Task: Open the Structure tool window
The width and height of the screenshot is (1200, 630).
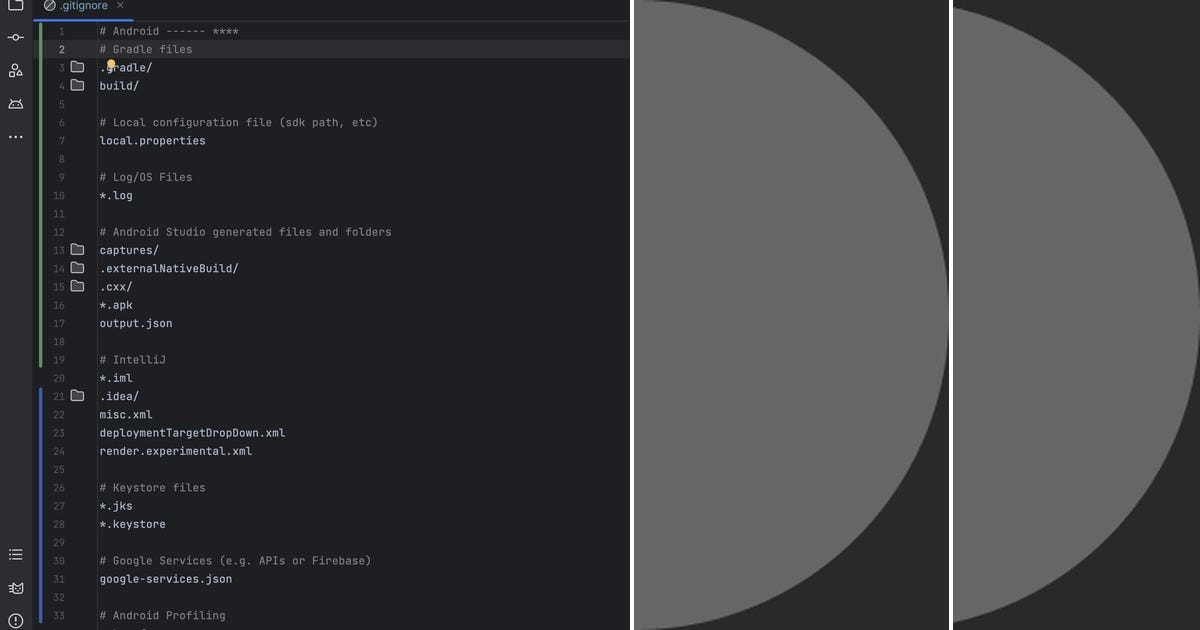Action: pos(15,70)
